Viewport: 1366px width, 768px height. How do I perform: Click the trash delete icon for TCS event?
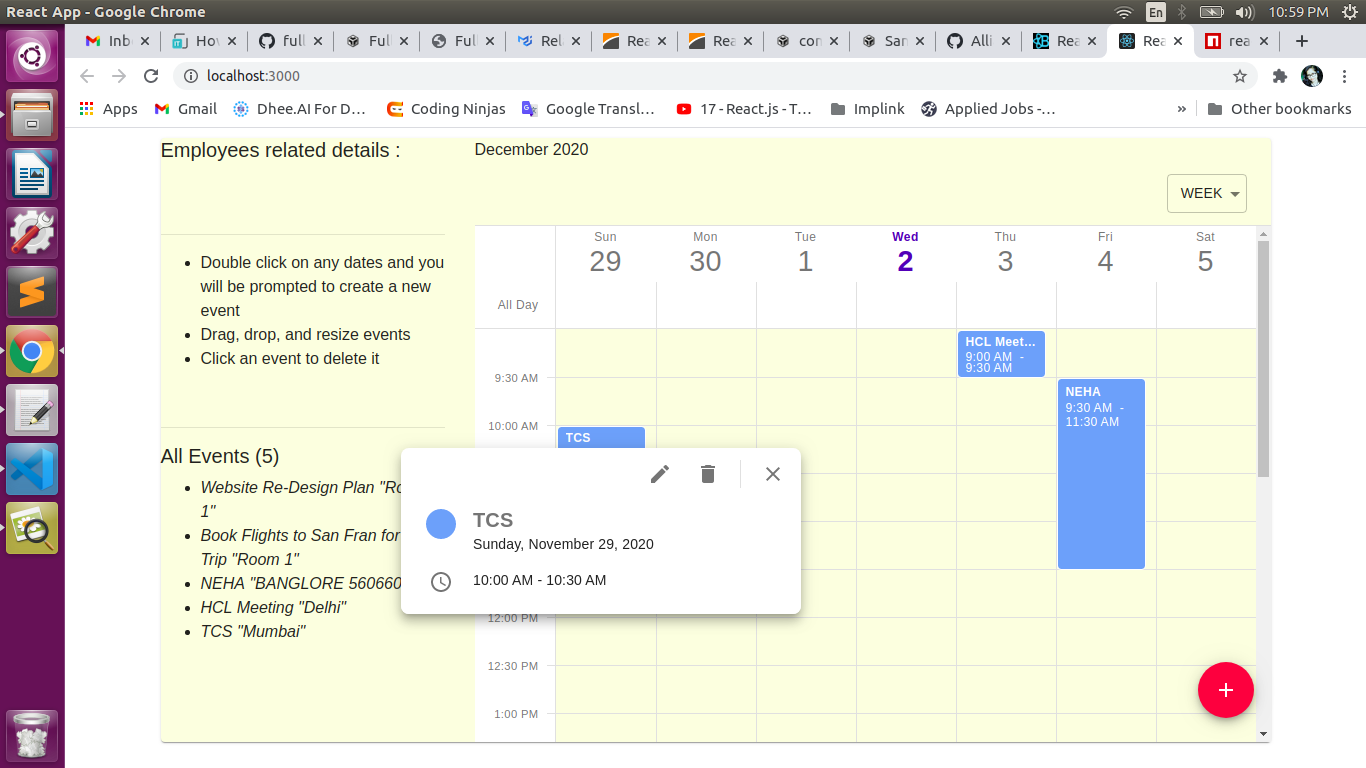[708, 474]
